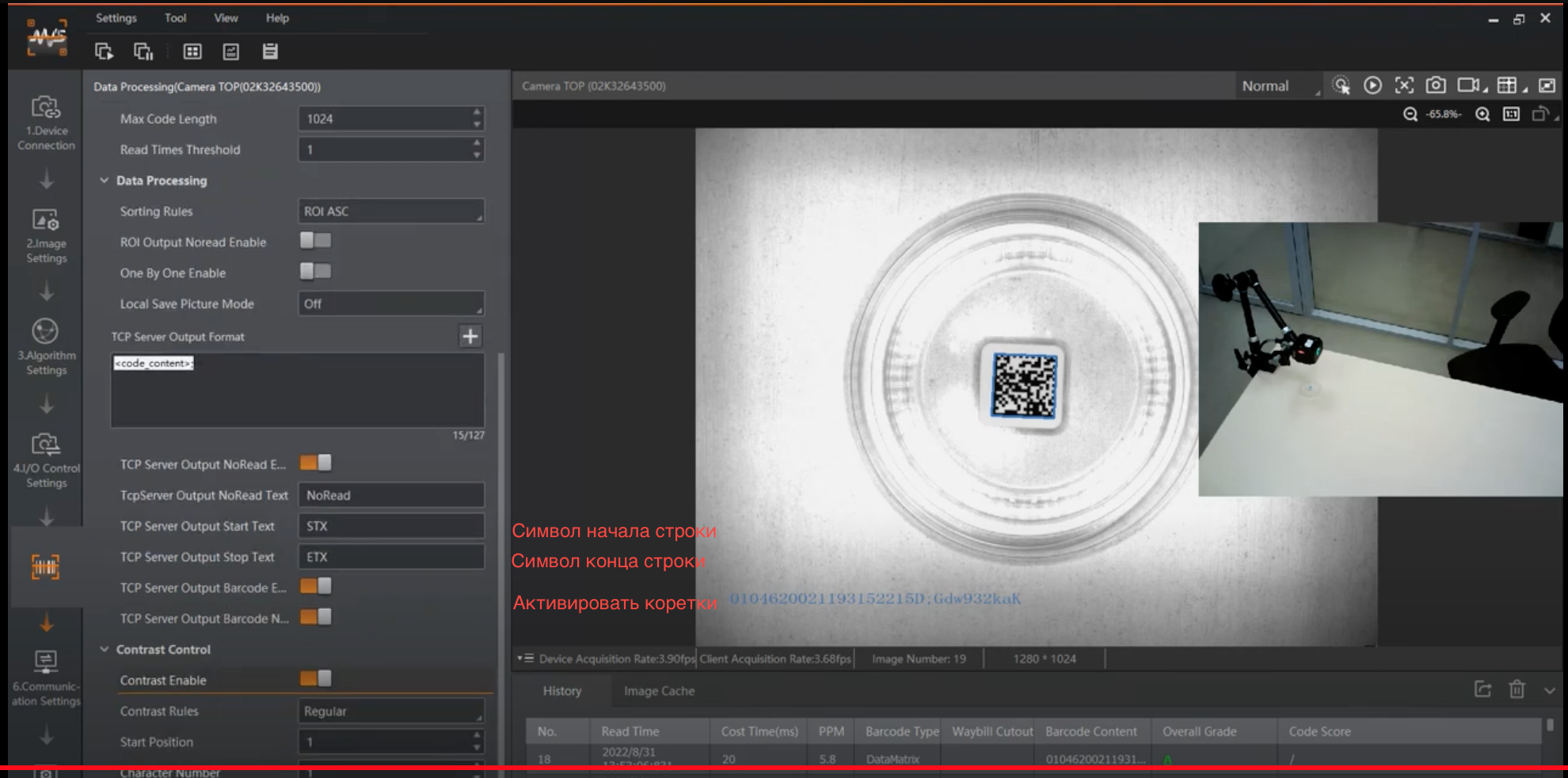Screen dimensions: 1568x778
Task: Collapse the history panel chevron
Action: point(1550,690)
